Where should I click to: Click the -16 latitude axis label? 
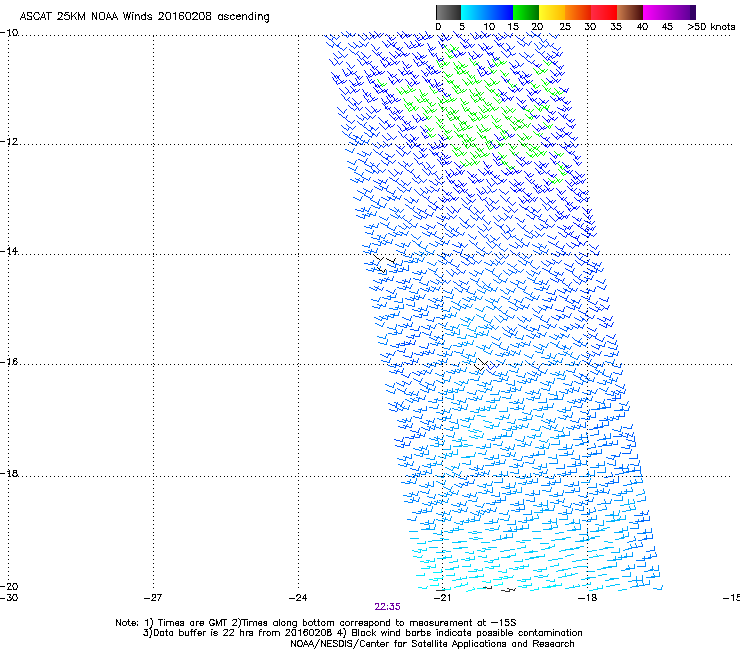pos(9,362)
